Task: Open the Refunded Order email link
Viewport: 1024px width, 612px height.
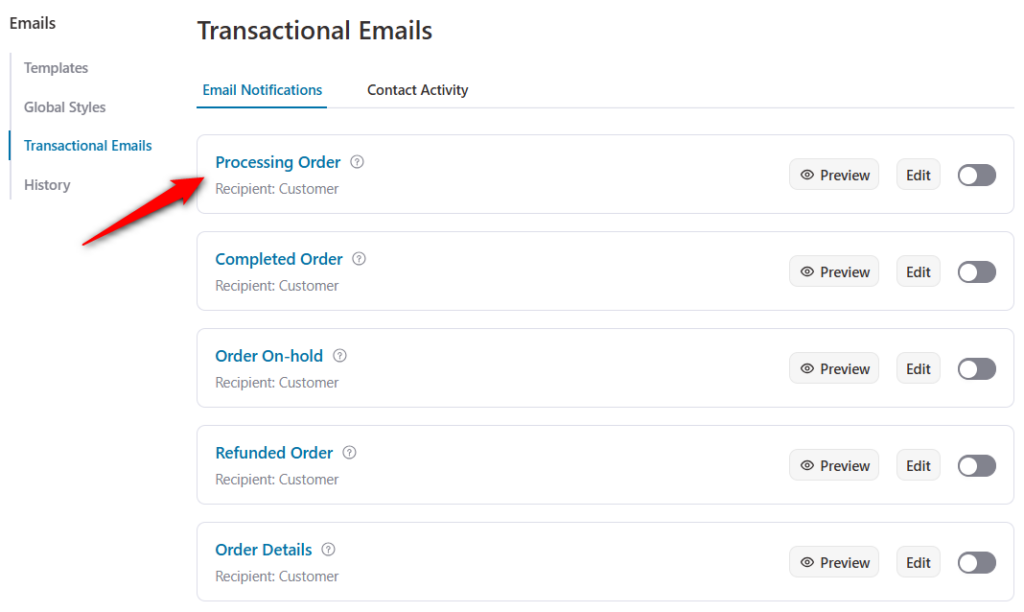Action: tap(274, 452)
